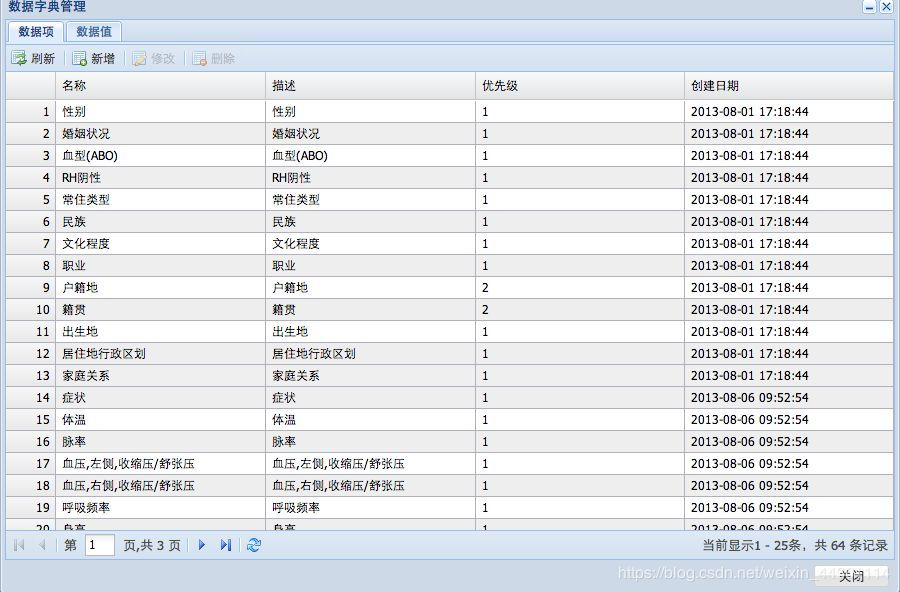Select the 脉率 name cell
900x592 pixels.
(x=160, y=442)
